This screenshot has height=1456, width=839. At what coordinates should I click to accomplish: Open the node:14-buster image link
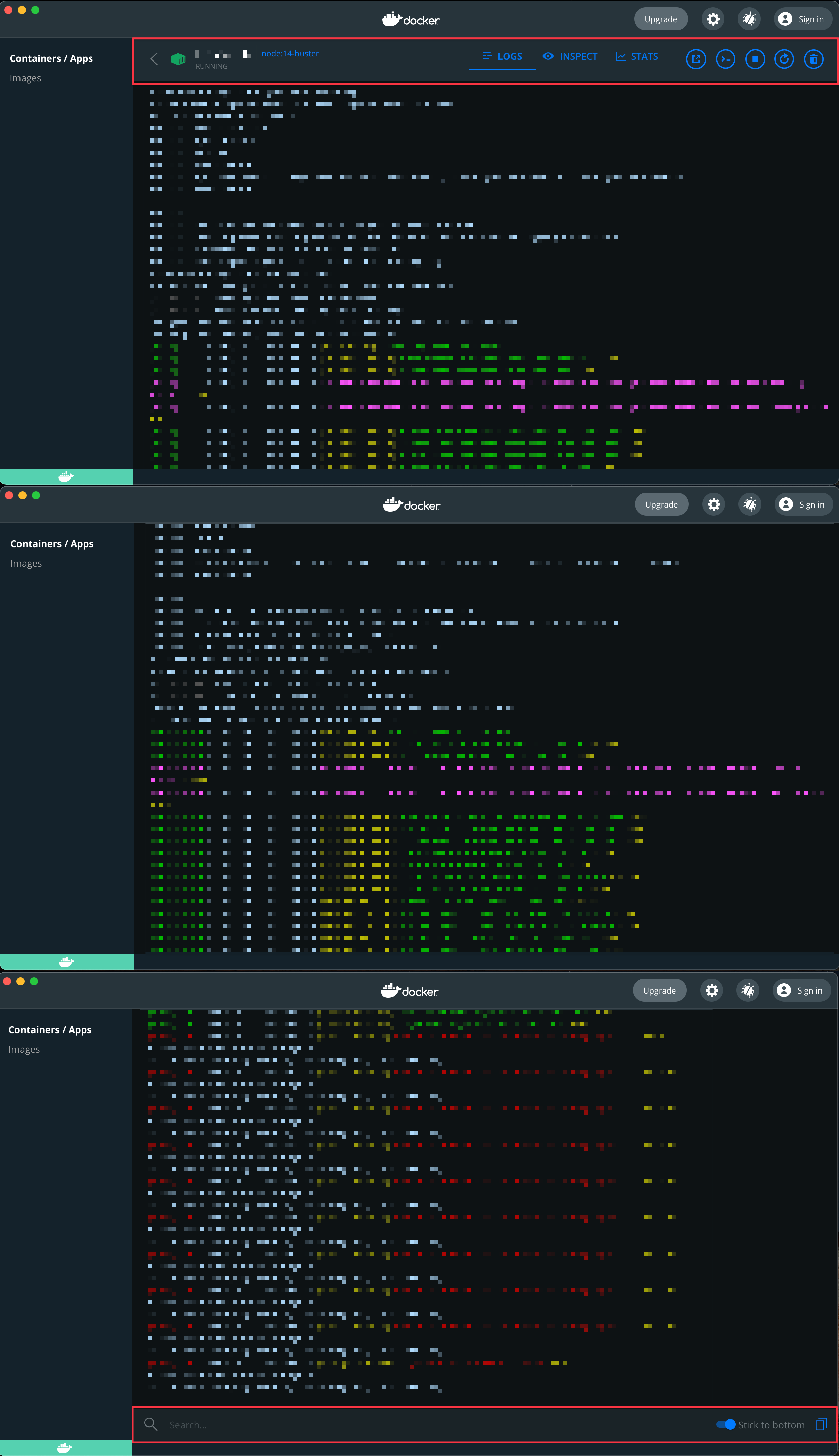coord(290,53)
